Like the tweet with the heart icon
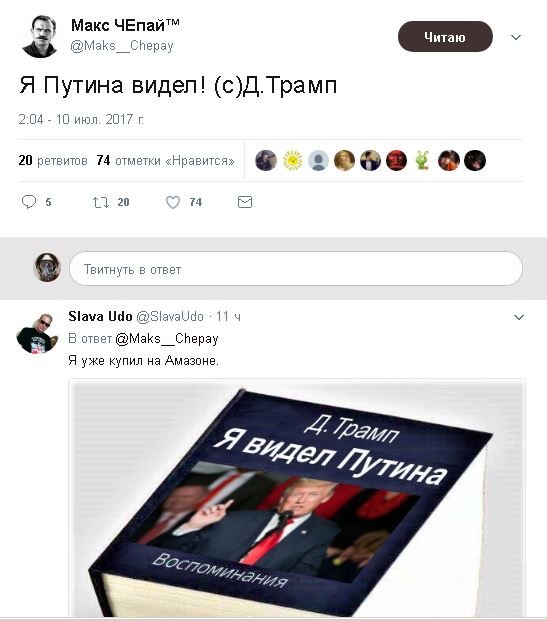This screenshot has width=547, height=621. 173,202
